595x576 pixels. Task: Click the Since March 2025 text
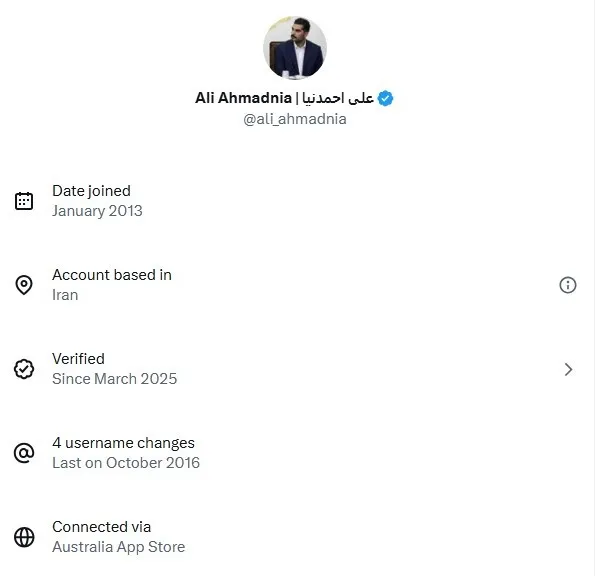(x=115, y=379)
